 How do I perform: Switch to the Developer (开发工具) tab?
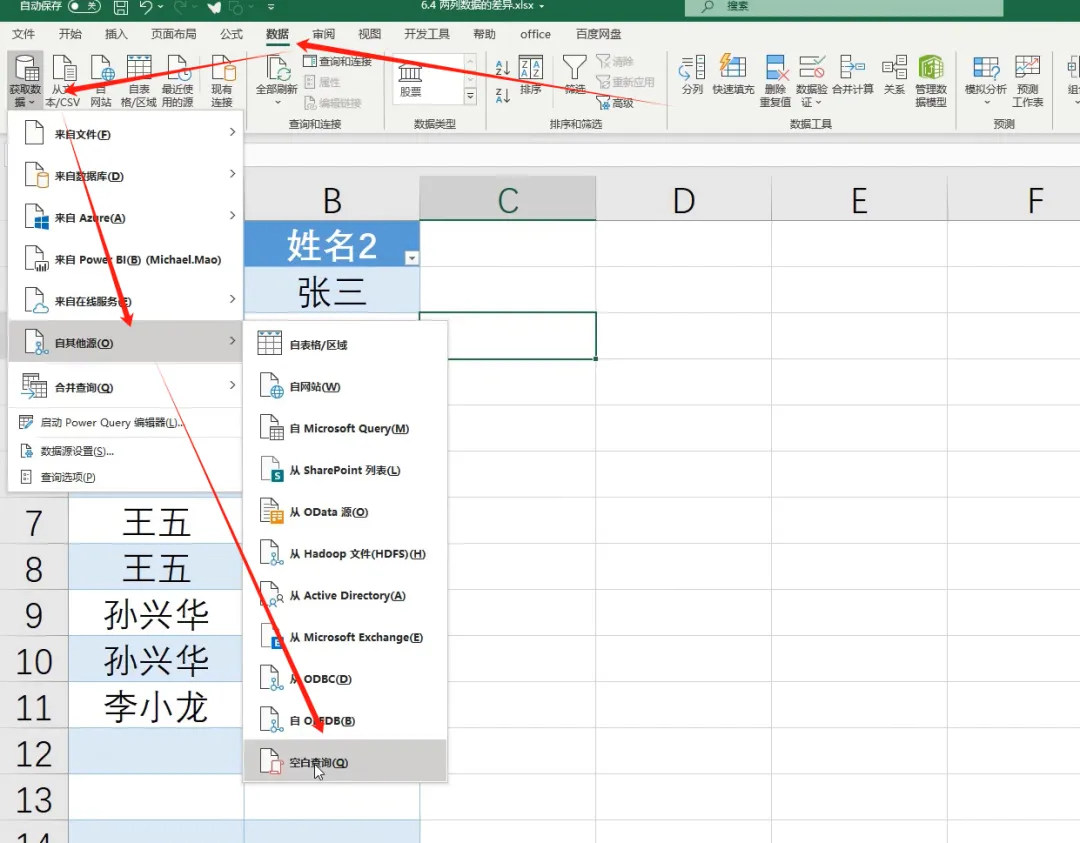[427, 34]
